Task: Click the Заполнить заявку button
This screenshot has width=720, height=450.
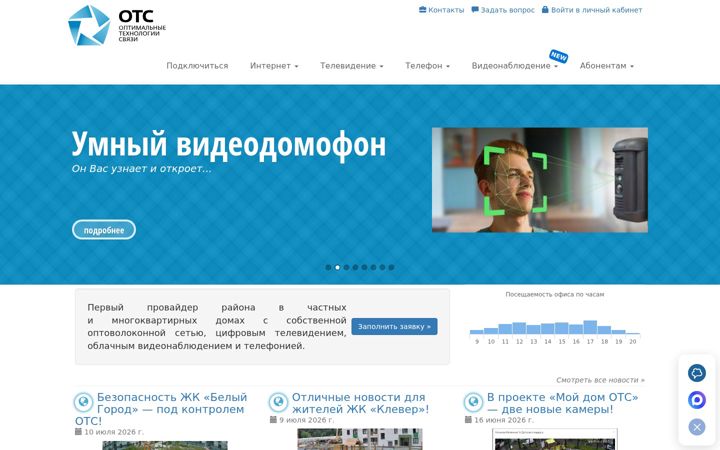Action: click(x=394, y=326)
